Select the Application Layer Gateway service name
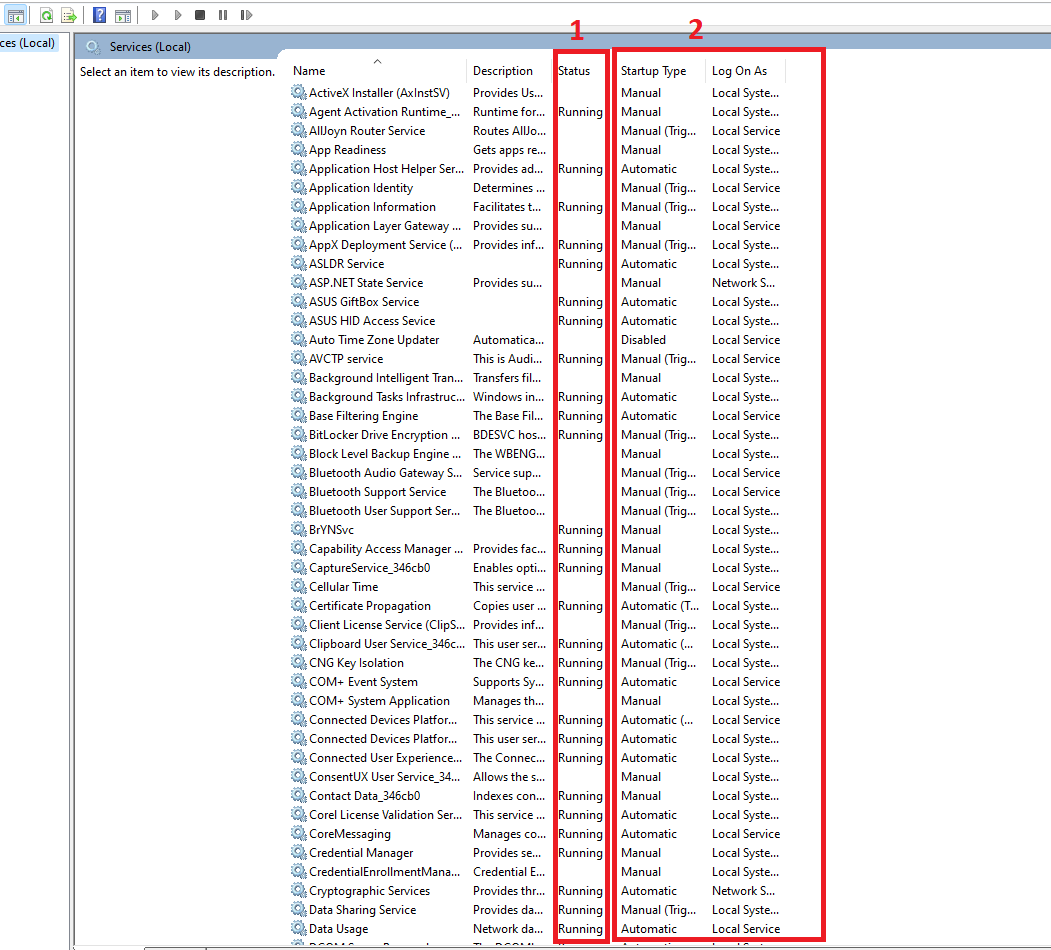The height and width of the screenshot is (950, 1051). click(385, 226)
